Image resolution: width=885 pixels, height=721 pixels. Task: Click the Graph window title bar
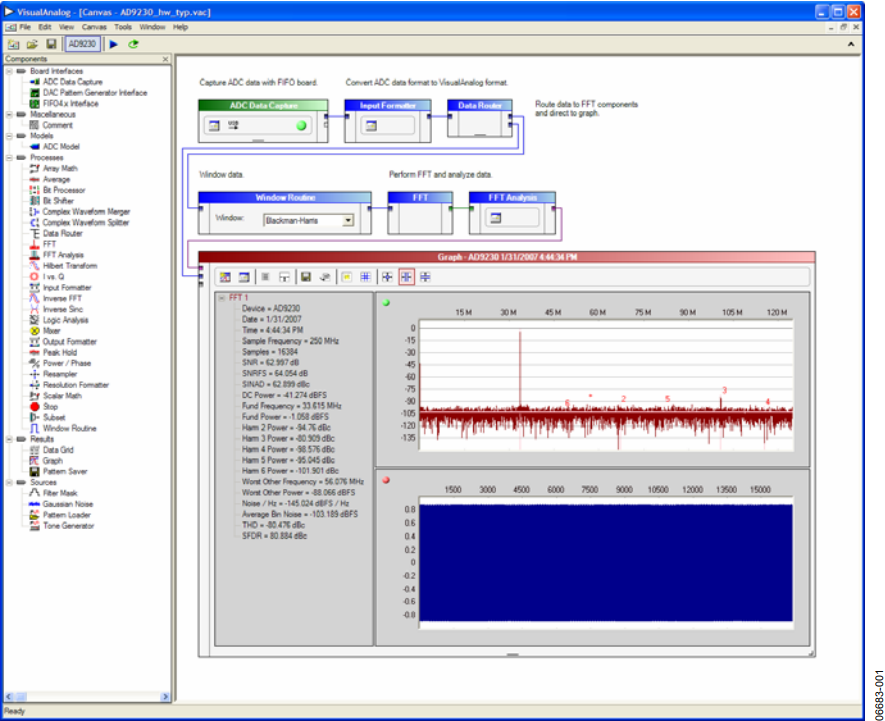pyautogui.click(x=507, y=257)
